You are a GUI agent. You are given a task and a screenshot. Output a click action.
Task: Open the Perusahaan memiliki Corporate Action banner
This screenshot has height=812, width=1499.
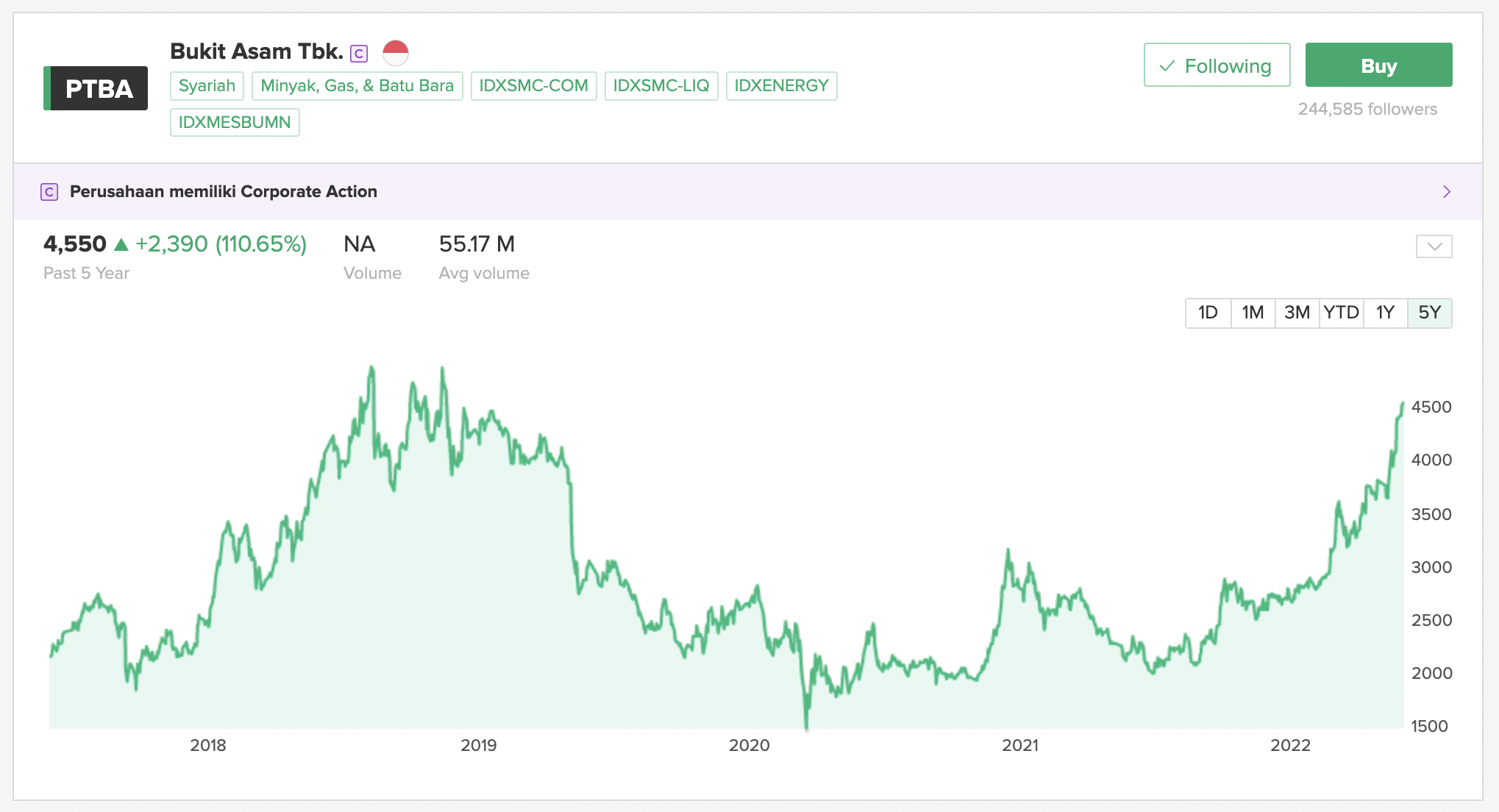747,192
